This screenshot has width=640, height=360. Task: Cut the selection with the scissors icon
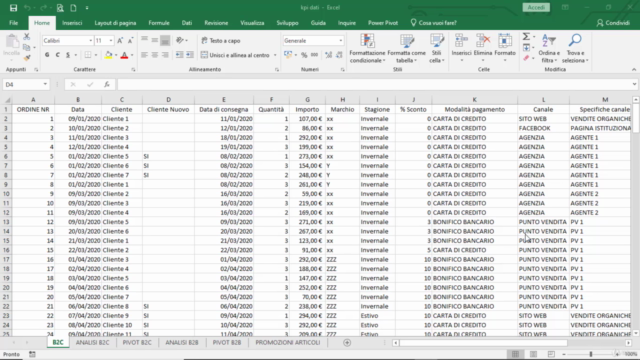[27, 37]
